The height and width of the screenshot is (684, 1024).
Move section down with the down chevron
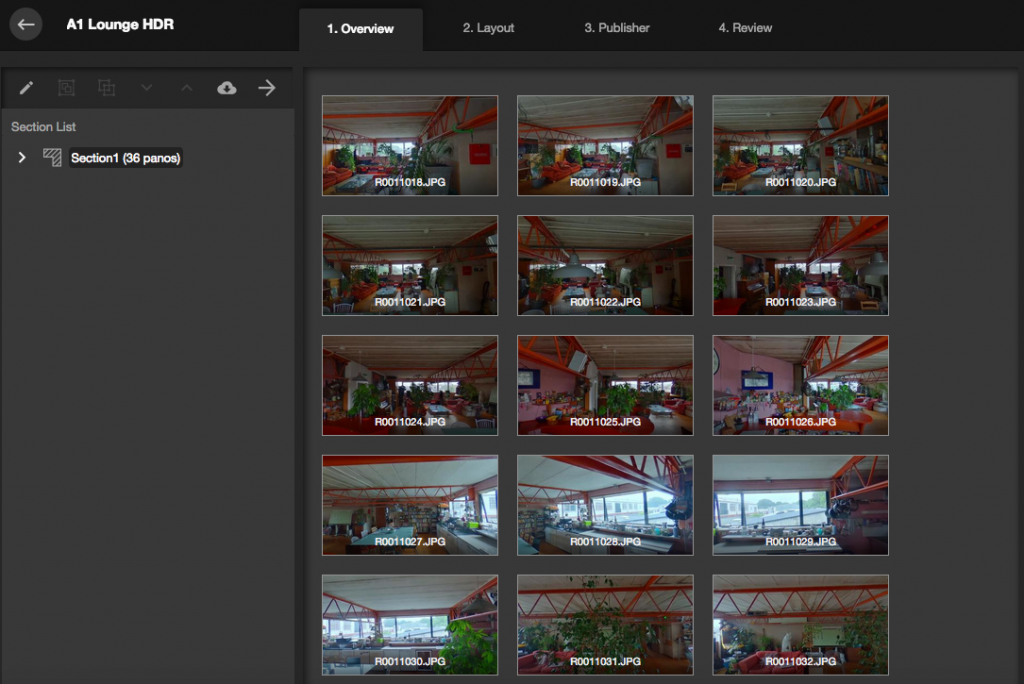147,88
